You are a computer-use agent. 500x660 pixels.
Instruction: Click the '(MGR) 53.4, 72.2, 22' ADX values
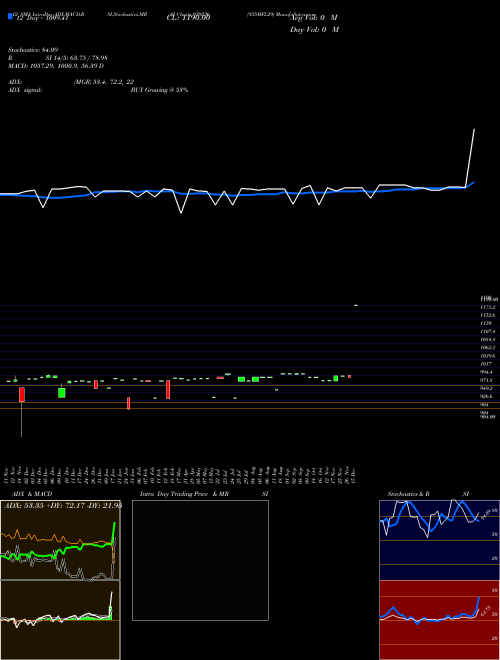pyautogui.click(x=104, y=82)
